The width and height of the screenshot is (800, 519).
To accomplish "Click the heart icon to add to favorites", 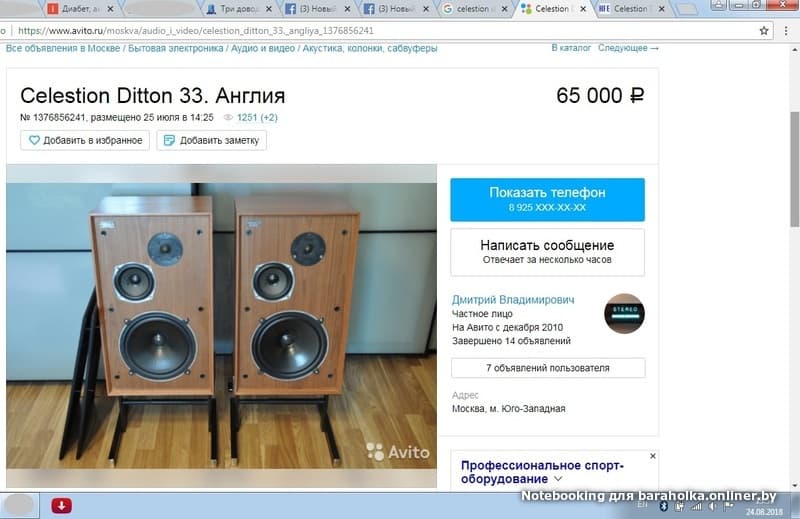I will point(34,140).
